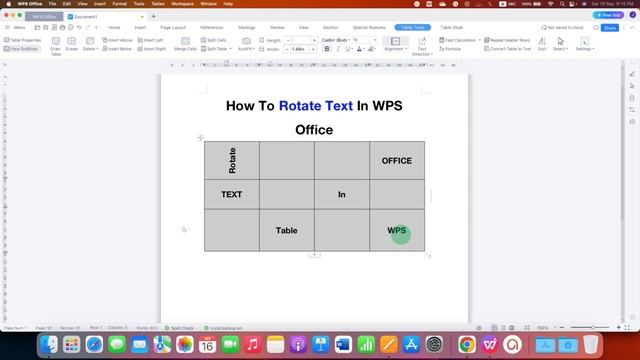Open Table Properties
This screenshot has width=640, height=360.
pos(22,40)
